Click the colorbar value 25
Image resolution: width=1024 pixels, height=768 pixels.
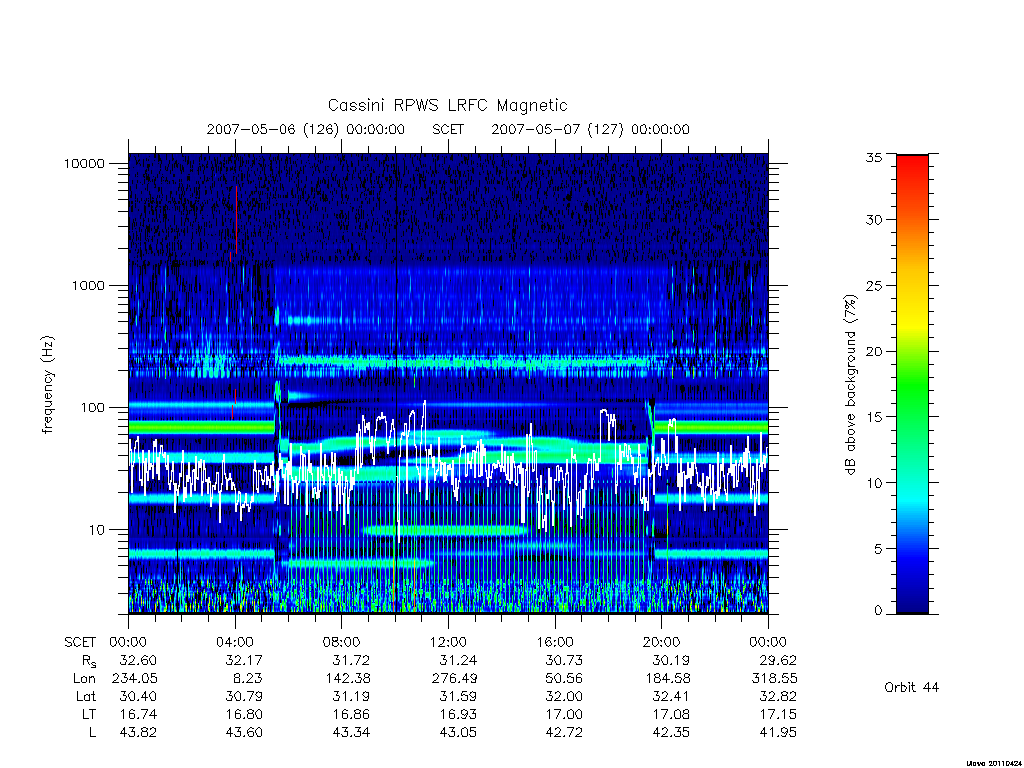(x=873, y=286)
